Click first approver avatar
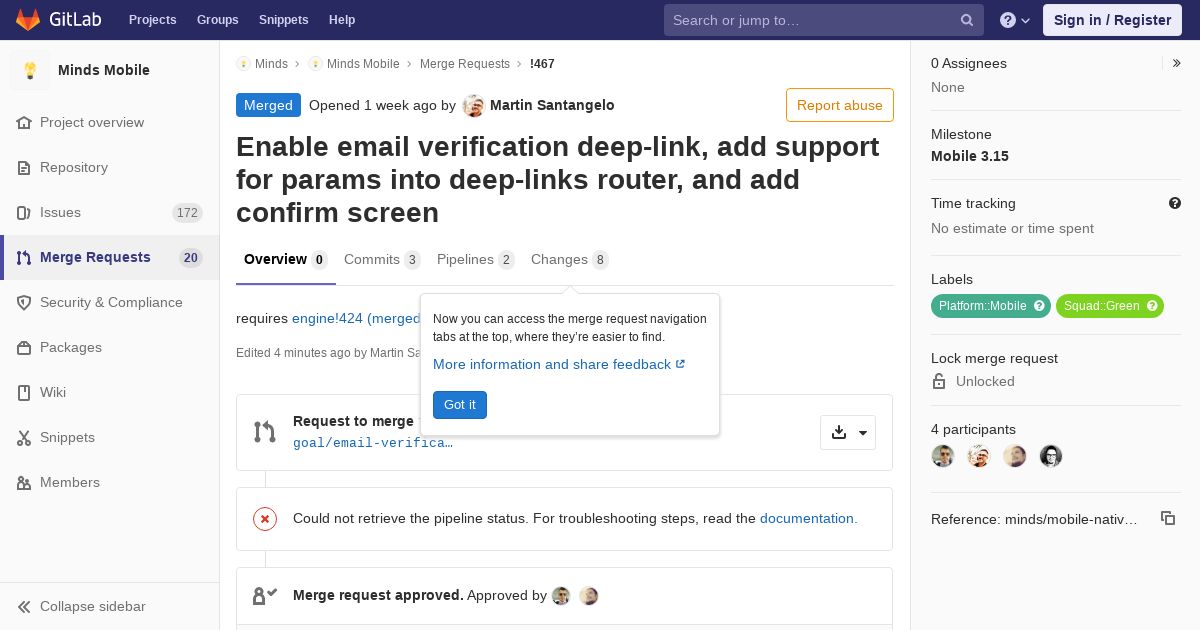 (x=561, y=596)
